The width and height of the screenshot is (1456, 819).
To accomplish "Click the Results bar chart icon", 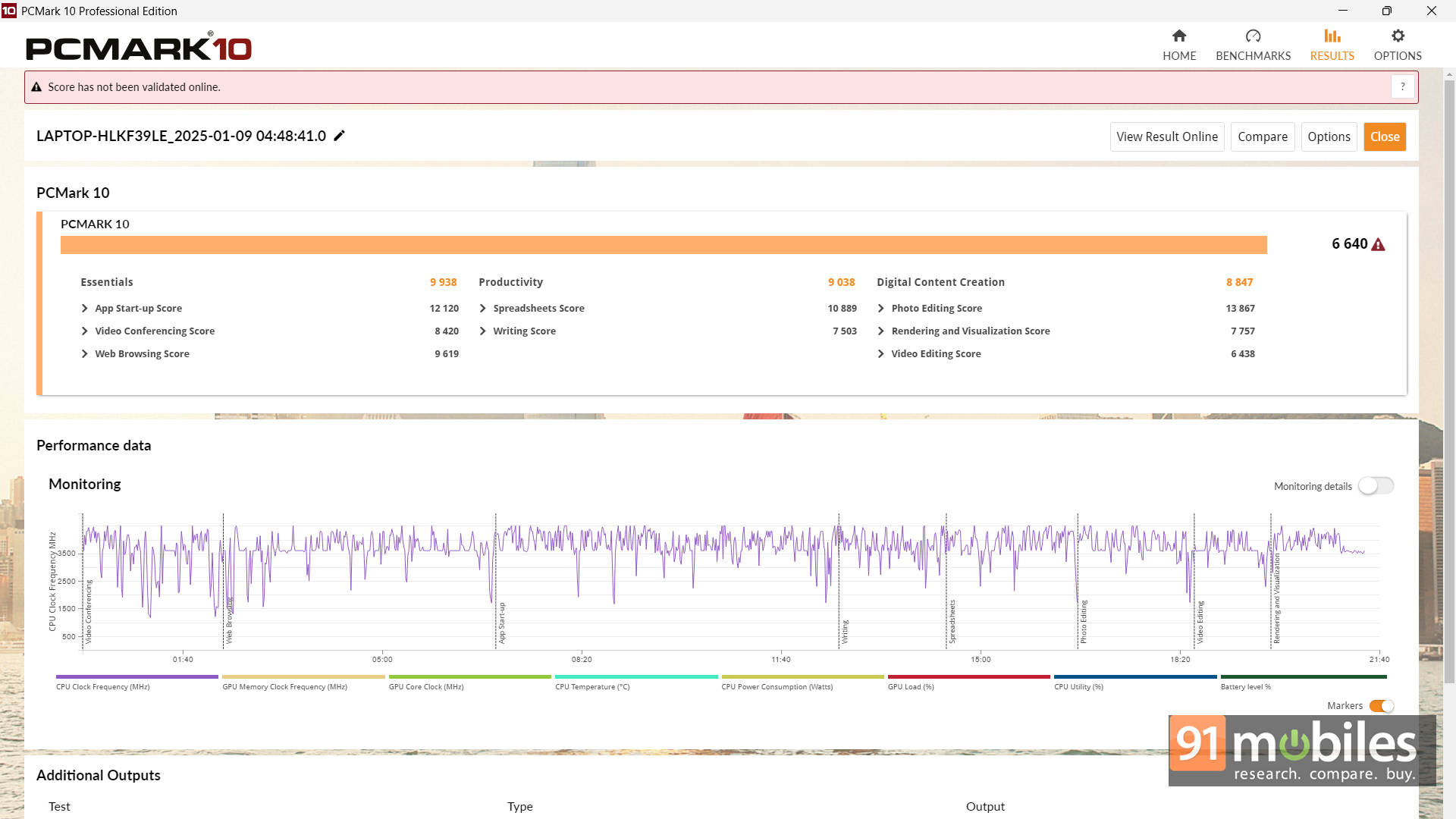I will pyautogui.click(x=1332, y=36).
